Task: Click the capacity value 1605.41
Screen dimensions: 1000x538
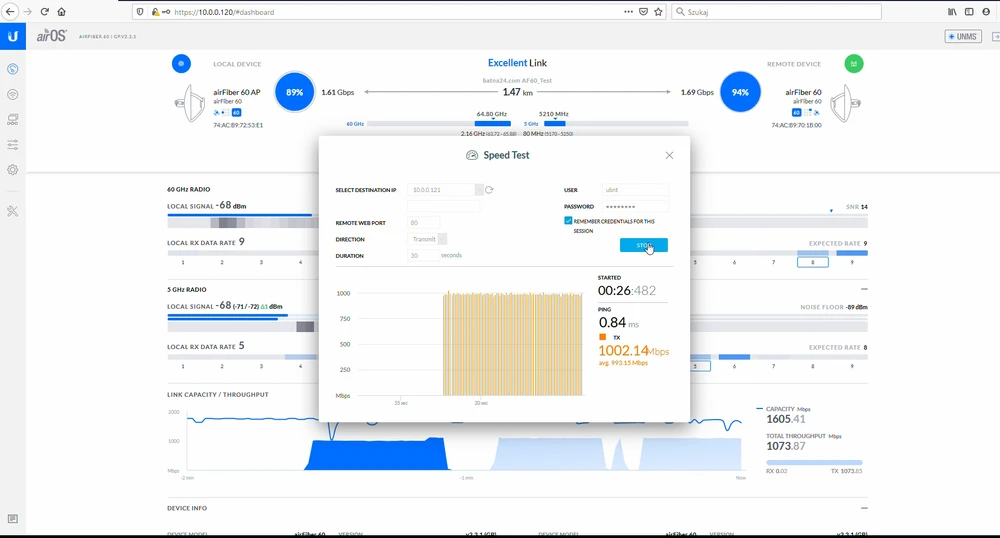Action: [x=786, y=419]
